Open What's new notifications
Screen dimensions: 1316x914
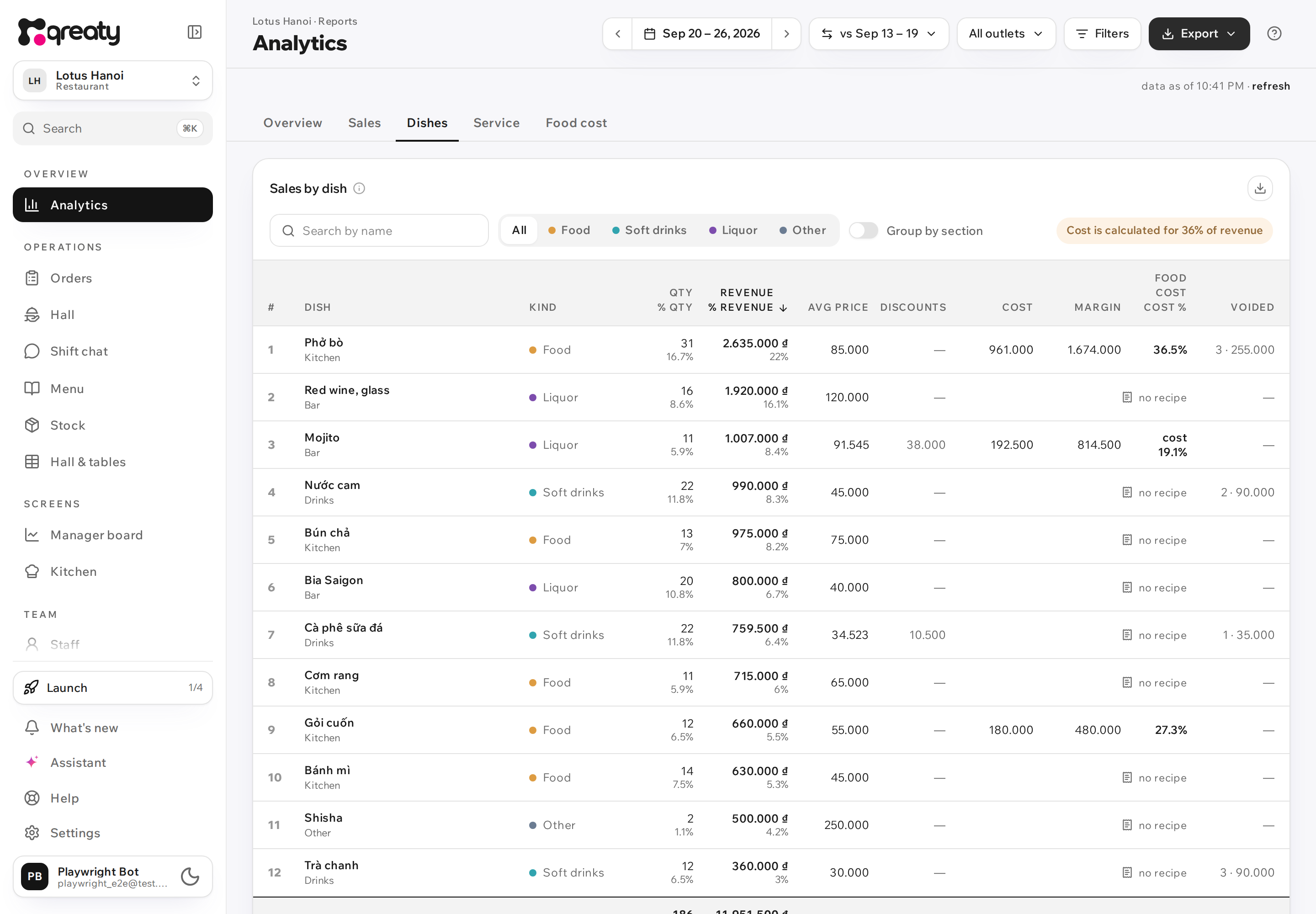click(x=113, y=728)
